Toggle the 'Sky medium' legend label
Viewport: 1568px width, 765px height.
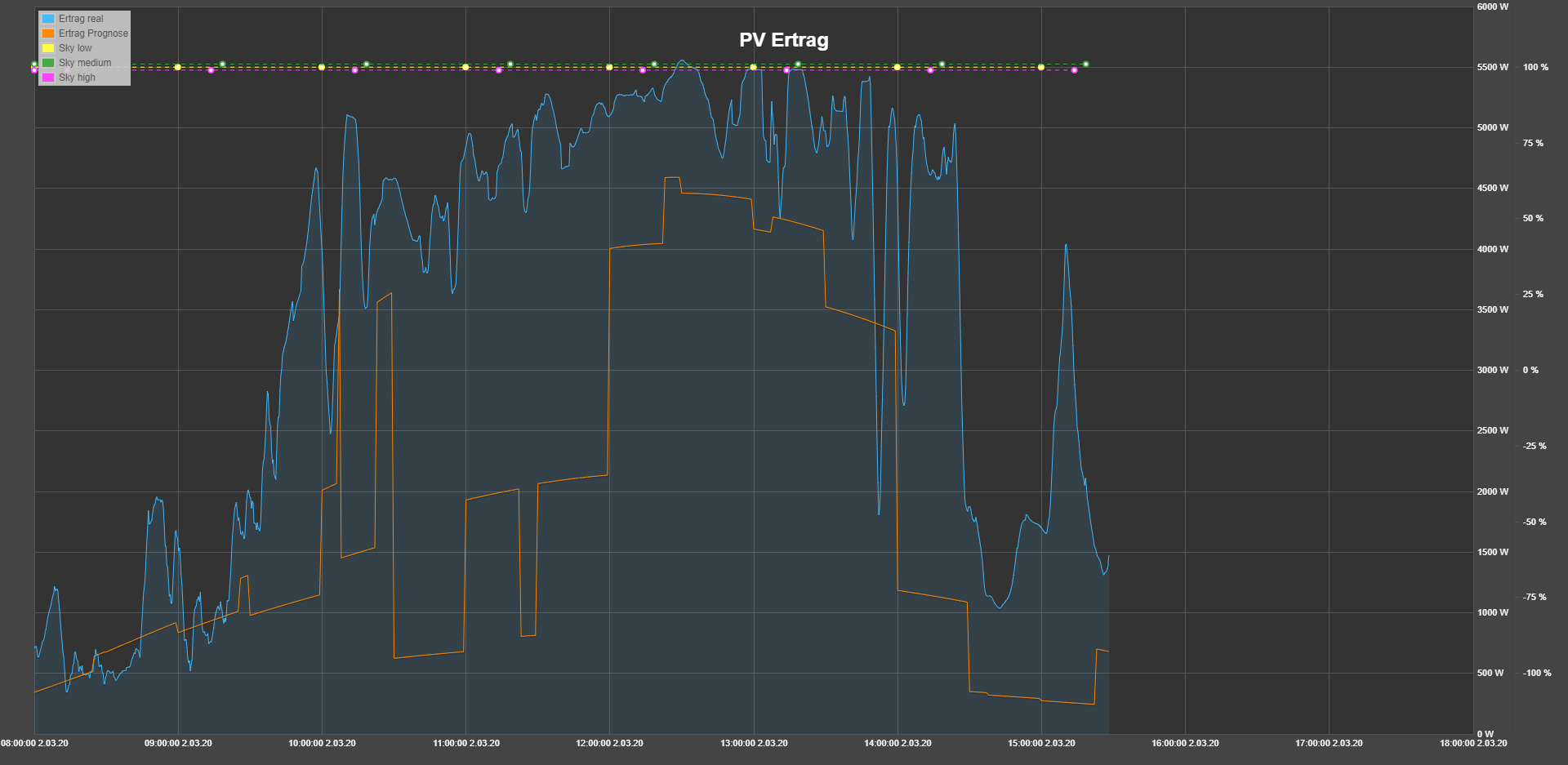[x=85, y=63]
